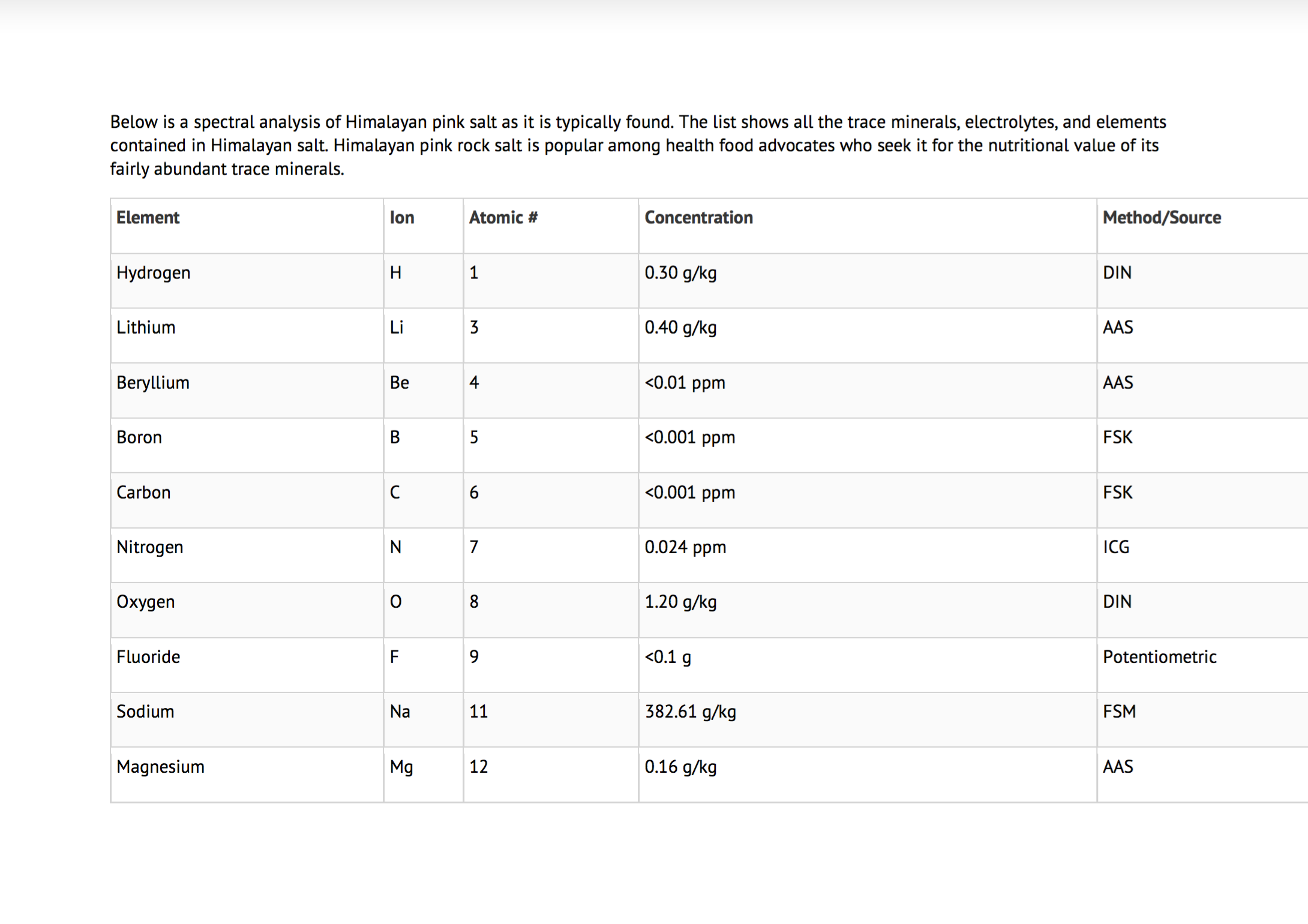Click the Fluoride element cell

click(148, 657)
